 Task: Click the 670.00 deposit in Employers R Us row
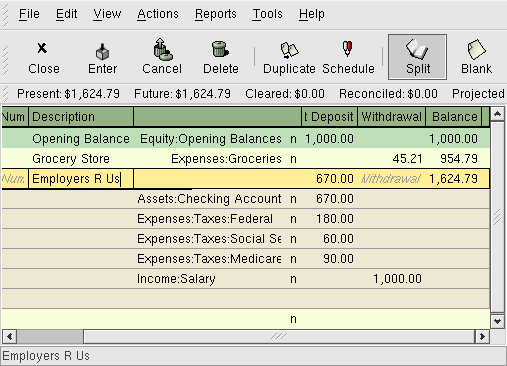click(335, 179)
